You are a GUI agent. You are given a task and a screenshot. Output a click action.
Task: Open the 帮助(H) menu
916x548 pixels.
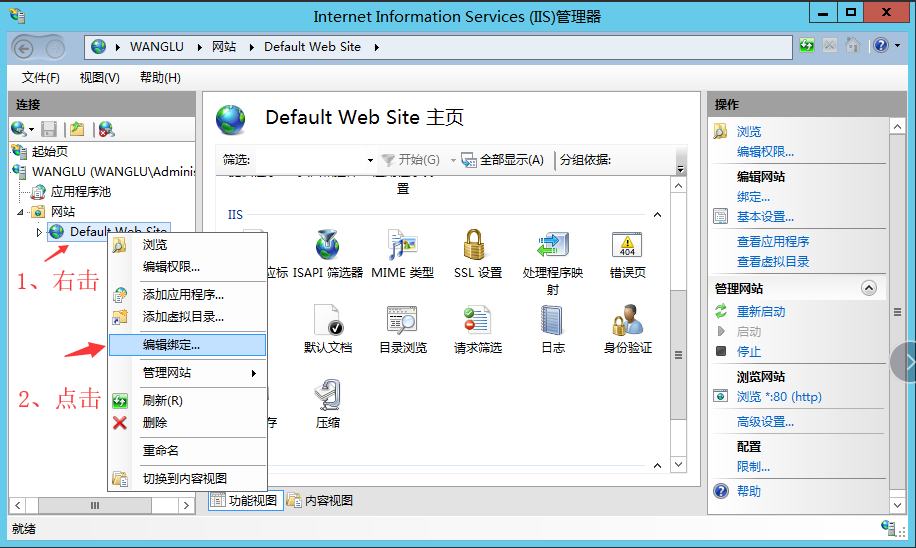click(x=160, y=78)
